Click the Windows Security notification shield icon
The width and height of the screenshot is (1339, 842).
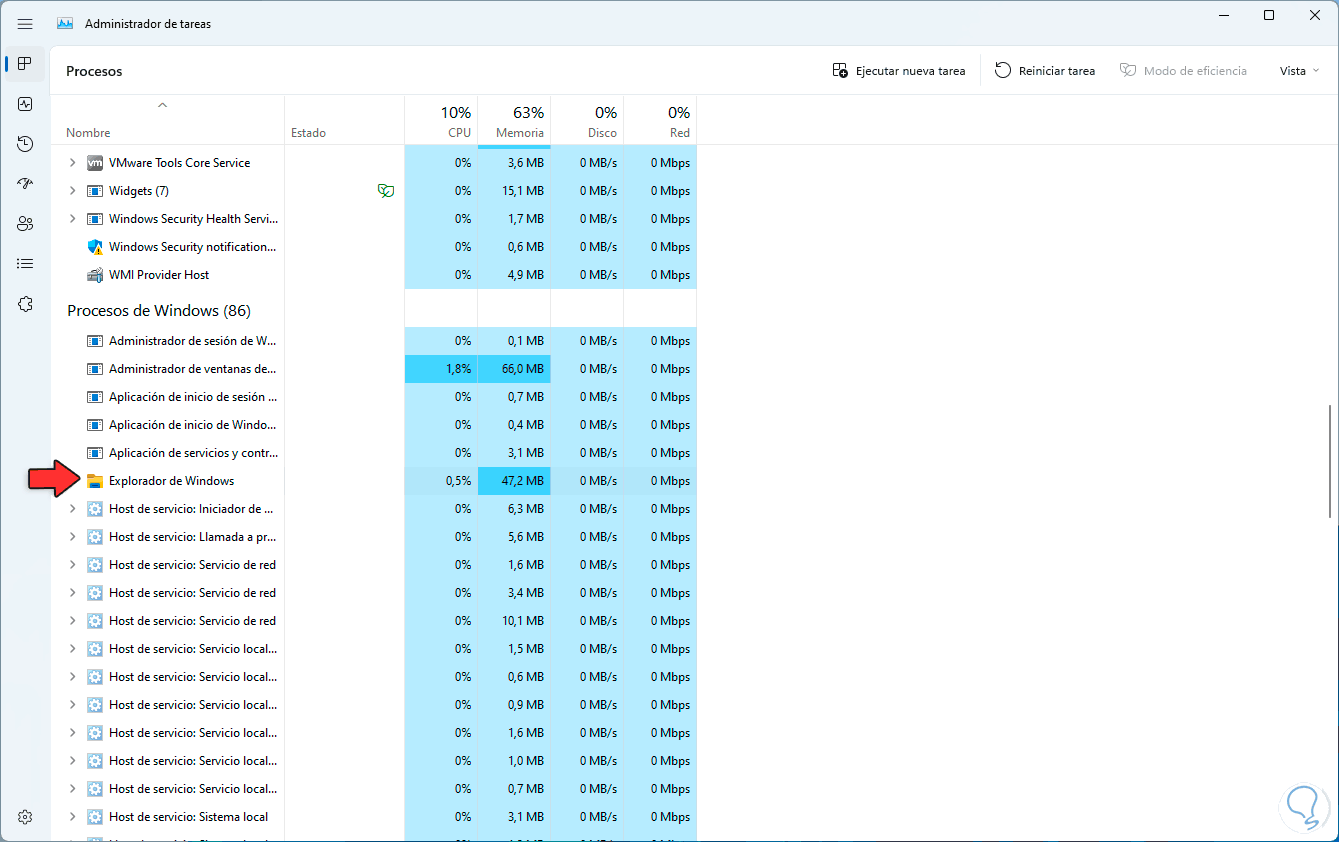(x=95, y=247)
